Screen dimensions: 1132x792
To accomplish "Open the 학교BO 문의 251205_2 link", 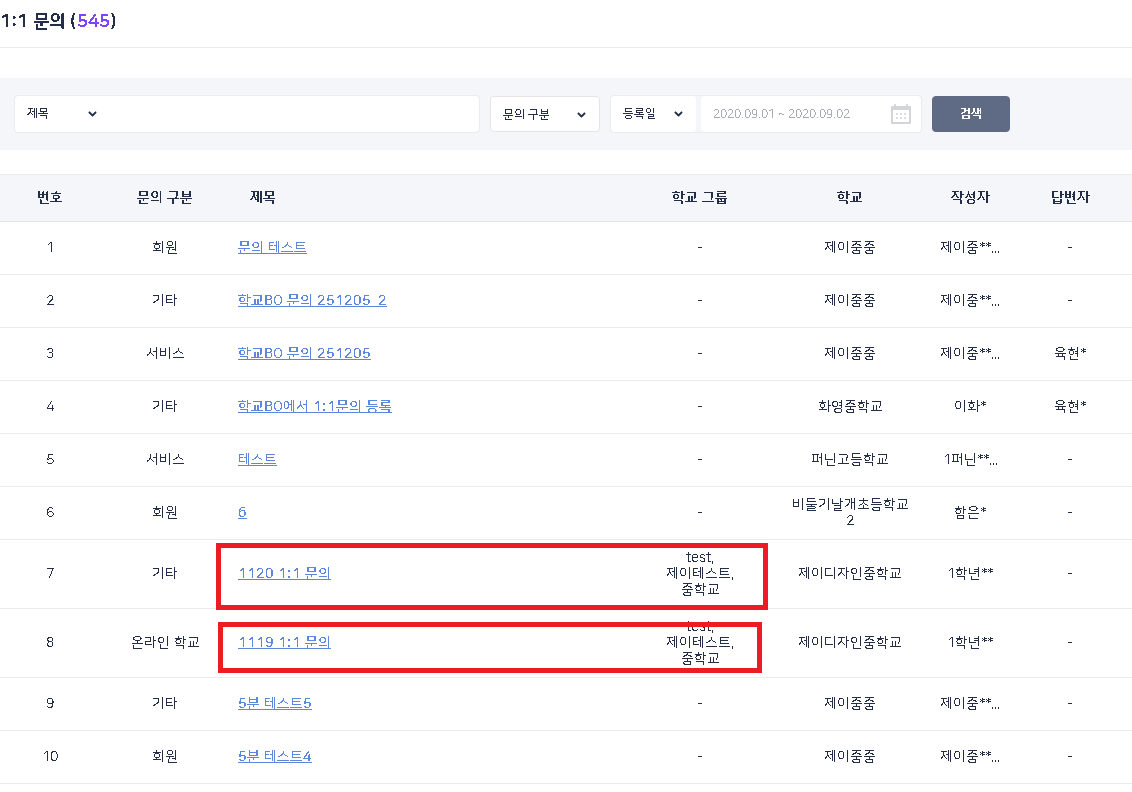I will (x=312, y=300).
